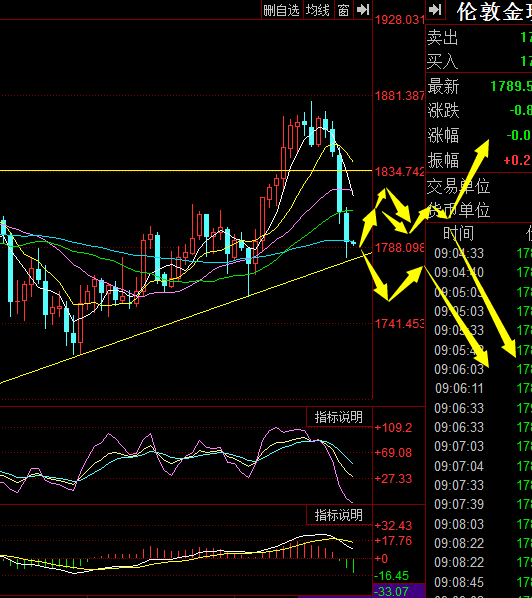Click the purple -33.07 value box
Viewport: 532px width, 598px height.
(399, 591)
